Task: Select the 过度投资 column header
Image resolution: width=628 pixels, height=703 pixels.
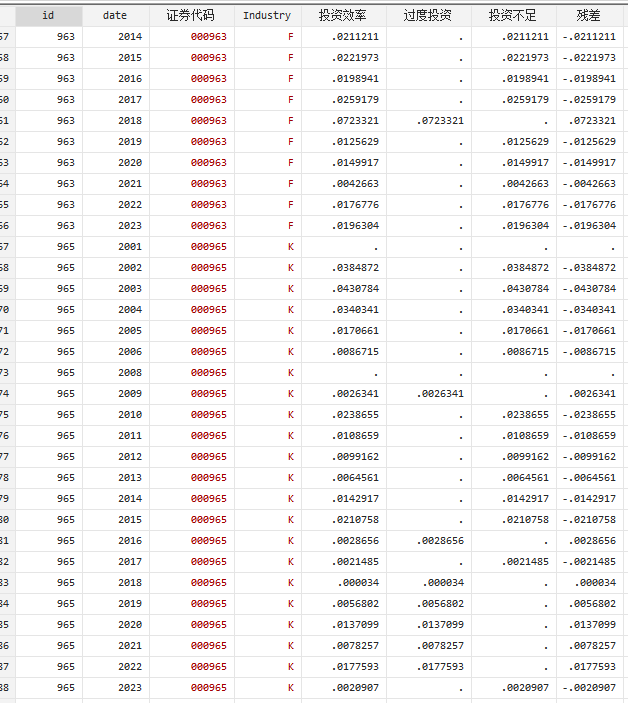Action: pyautogui.click(x=428, y=15)
